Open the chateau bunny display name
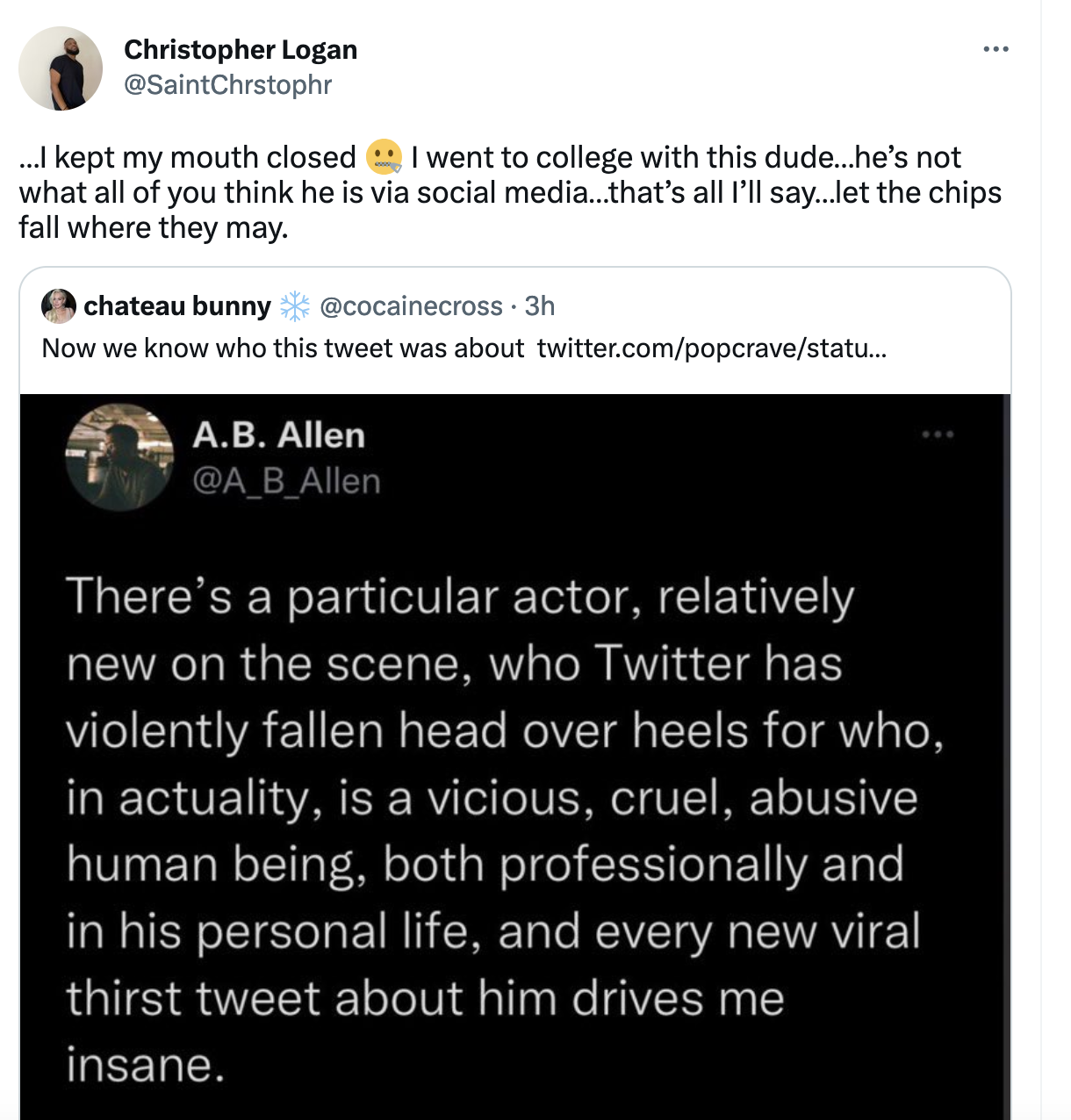Image resolution: width=1071 pixels, height=1120 pixels. pos(177,305)
